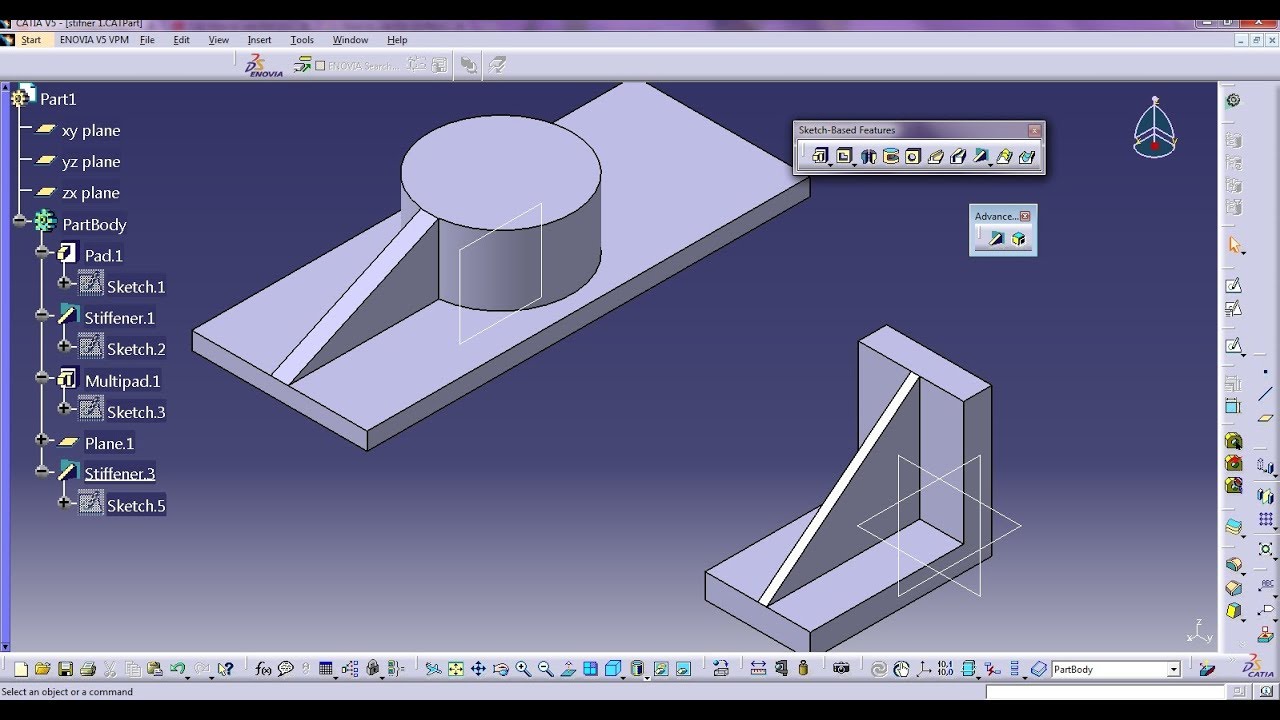Image resolution: width=1280 pixels, height=720 pixels.
Task: Click the Stiffener icon in Advanced toolbar
Action: (996, 238)
